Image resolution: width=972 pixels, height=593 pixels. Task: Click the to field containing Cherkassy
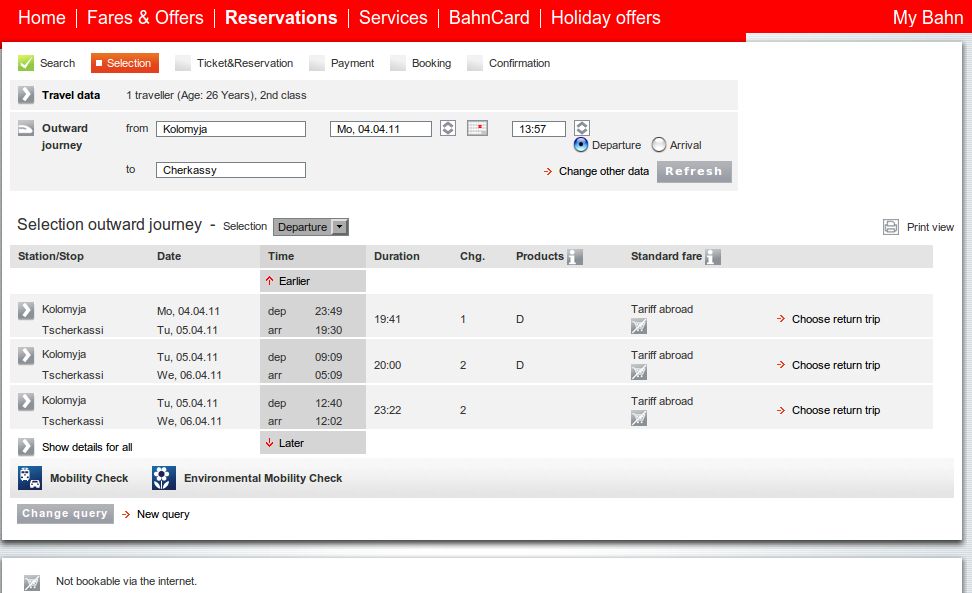pyautogui.click(x=231, y=170)
